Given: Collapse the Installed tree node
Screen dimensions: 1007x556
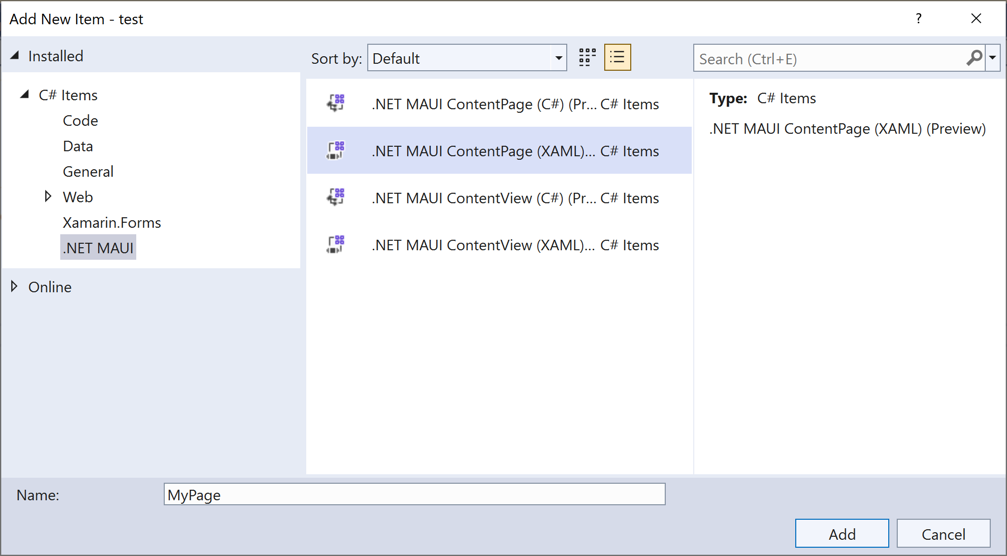Looking at the screenshot, I should click(15, 56).
